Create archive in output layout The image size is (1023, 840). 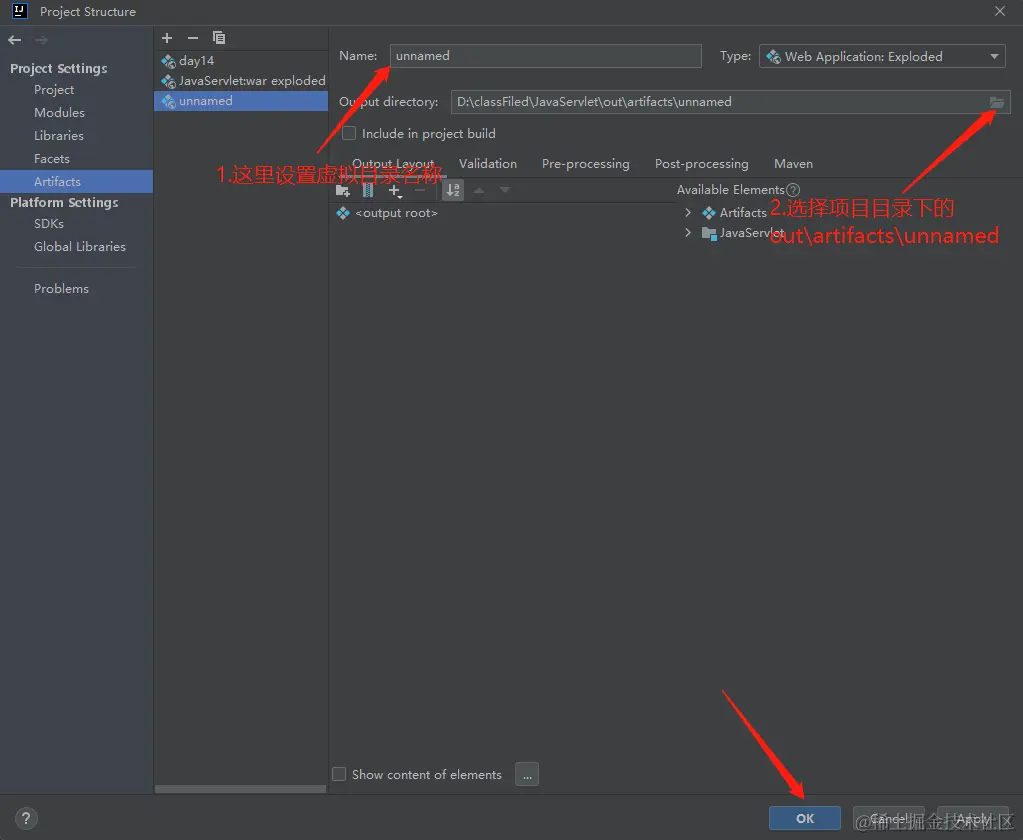(368, 190)
